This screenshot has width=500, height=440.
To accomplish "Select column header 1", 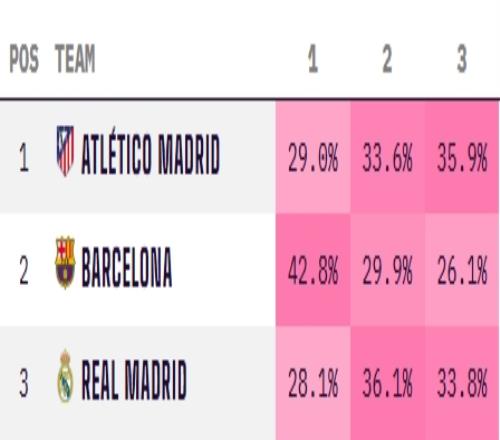I will (x=313, y=59).
